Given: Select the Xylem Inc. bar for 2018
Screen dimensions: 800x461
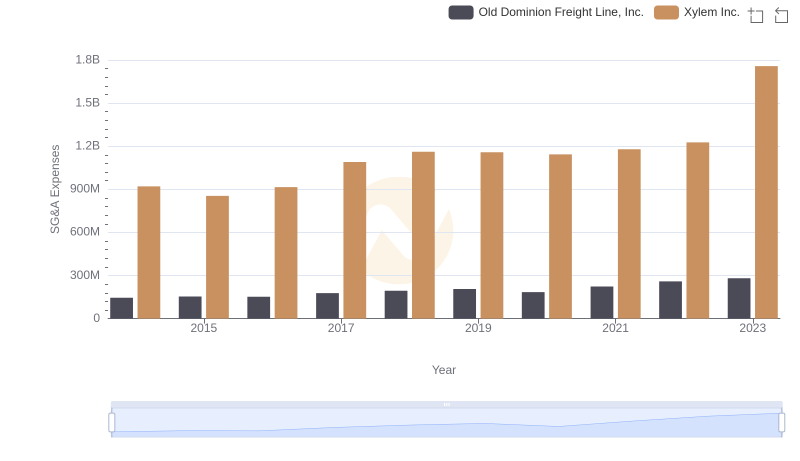Looking at the screenshot, I should [423, 235].
